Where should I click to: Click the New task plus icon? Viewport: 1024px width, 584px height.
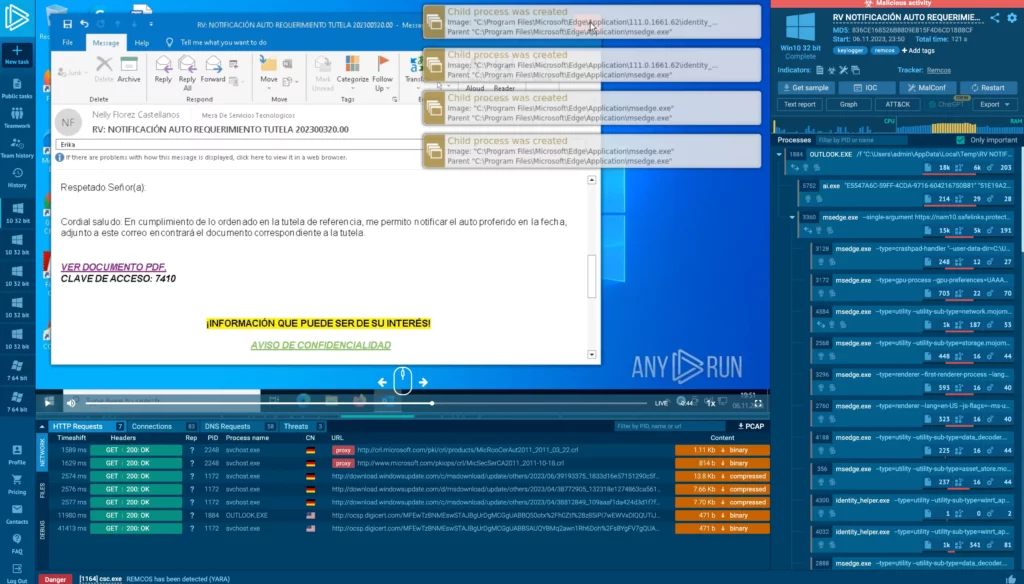17,50
